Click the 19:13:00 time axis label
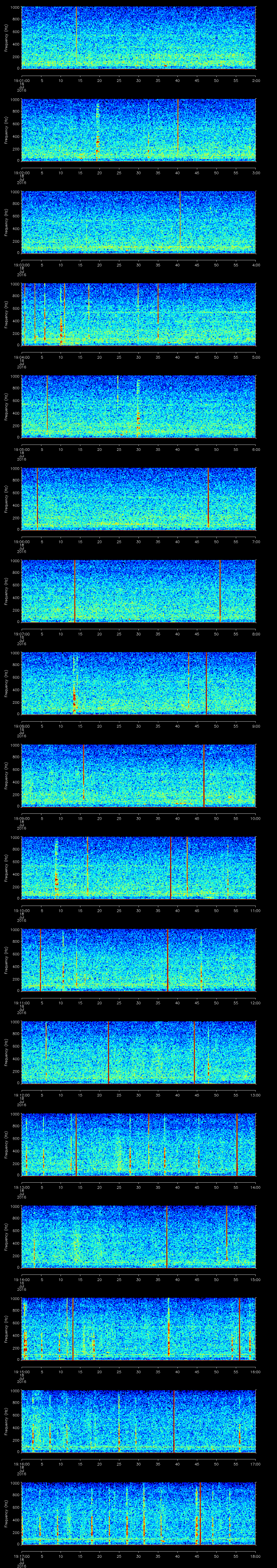The image size is (277, 1568). (21, 1187)
